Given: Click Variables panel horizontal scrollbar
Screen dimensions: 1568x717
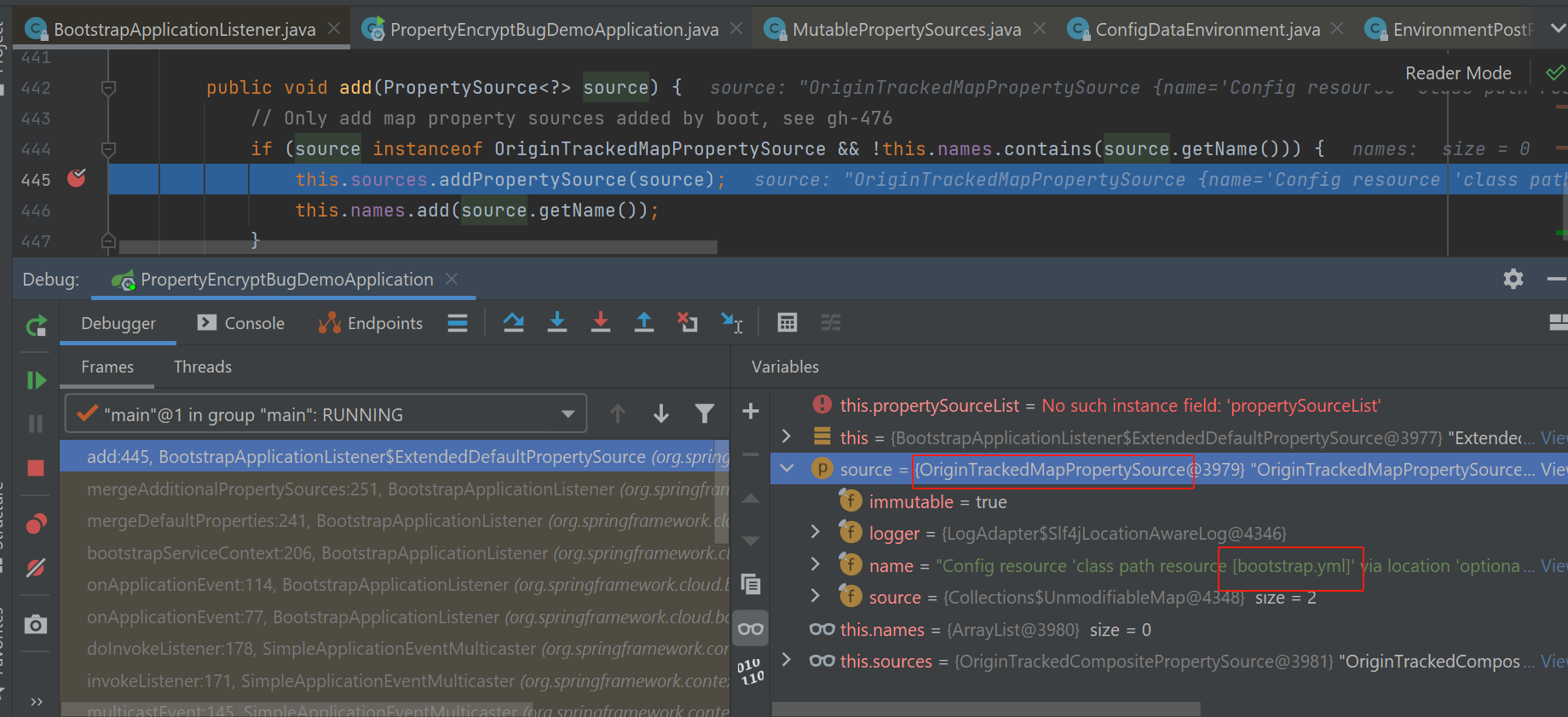Looking at the screenshot, I should coord(986,709).
